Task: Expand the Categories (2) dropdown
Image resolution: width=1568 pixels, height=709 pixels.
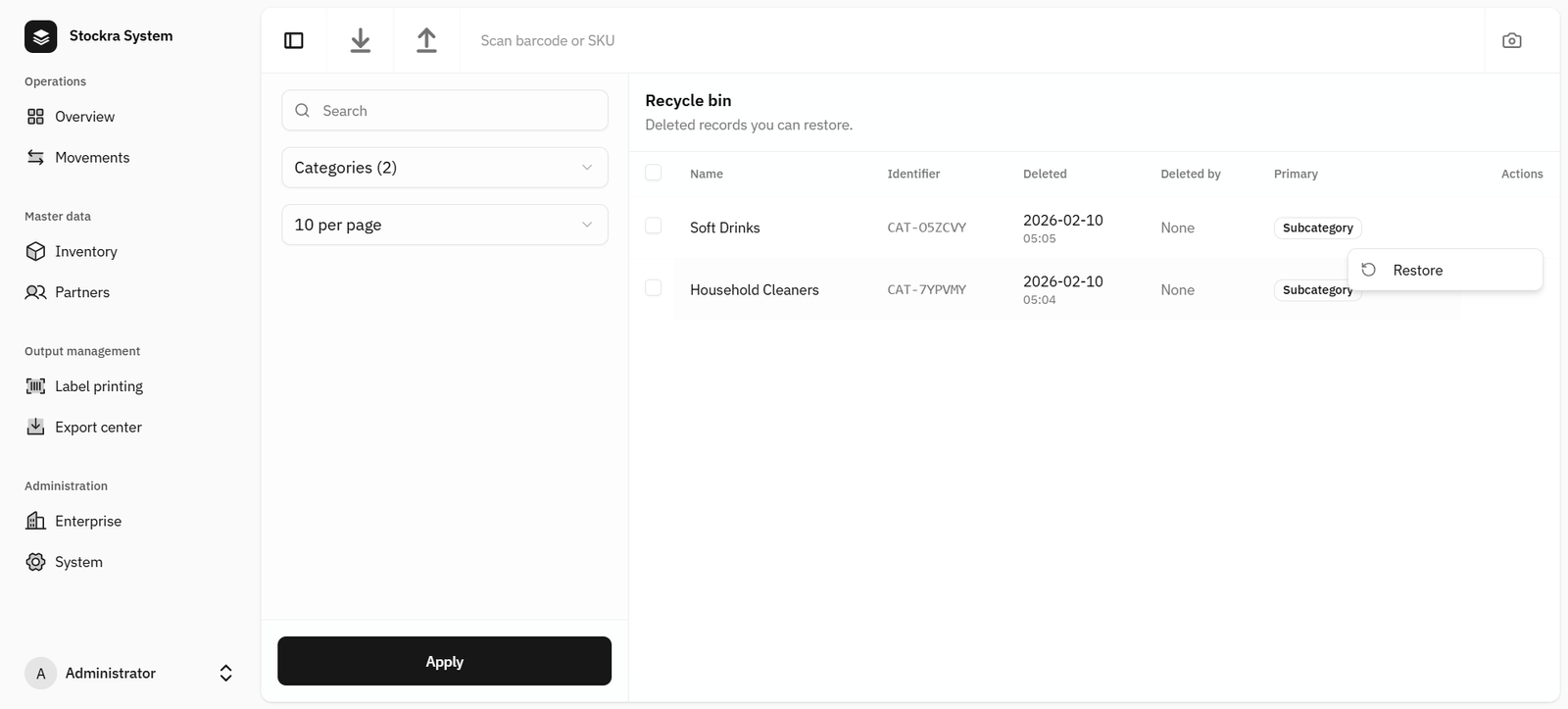Action: point(444,168)
